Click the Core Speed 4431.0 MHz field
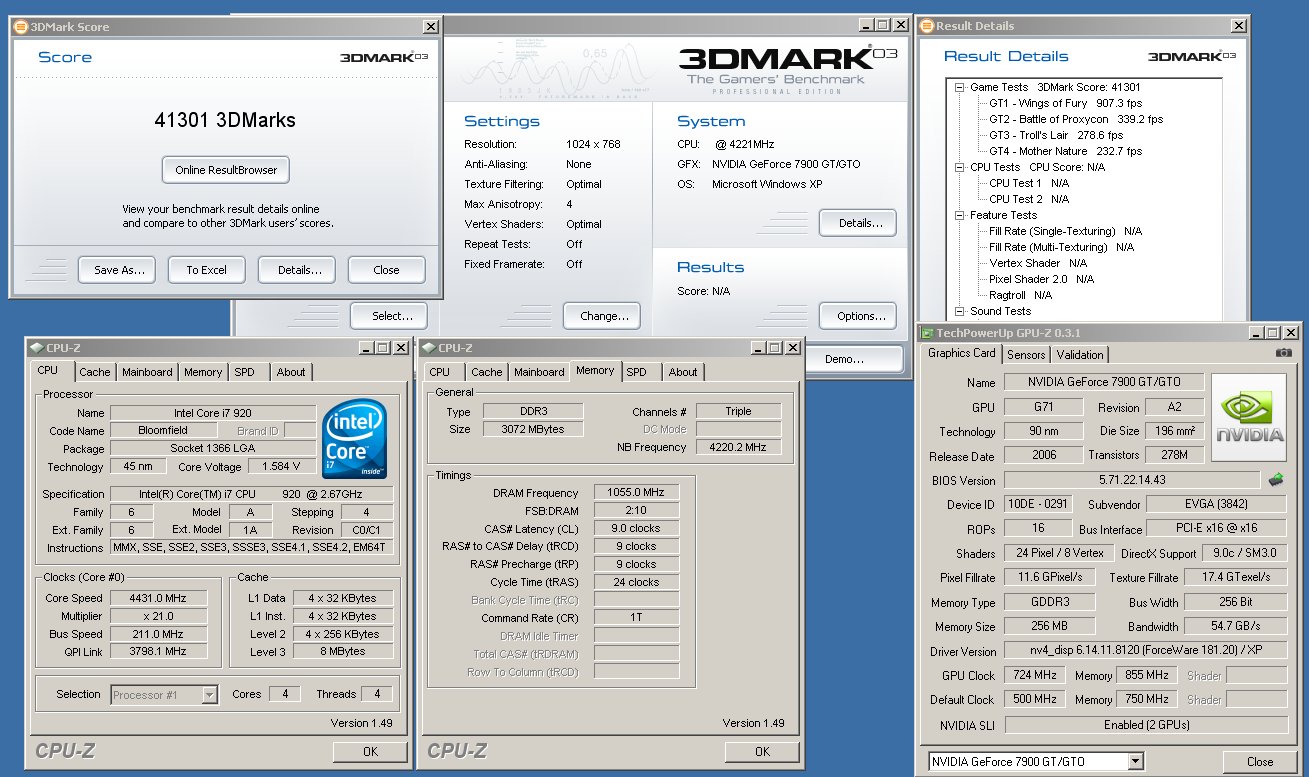This screenshot has width=1309, height=777. point(159,598)
